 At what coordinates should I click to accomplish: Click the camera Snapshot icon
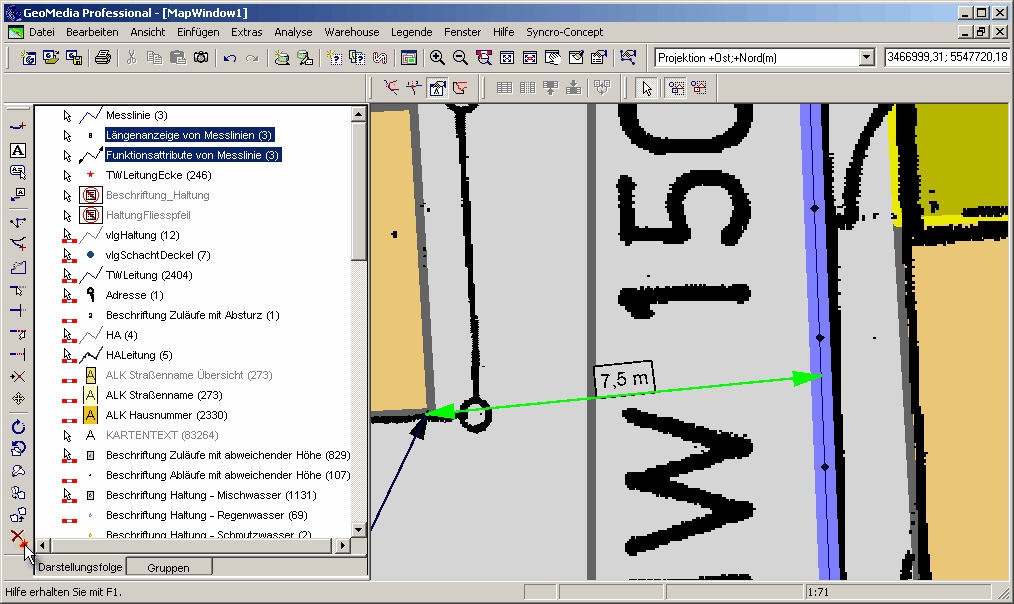click(x=201, y=58)
